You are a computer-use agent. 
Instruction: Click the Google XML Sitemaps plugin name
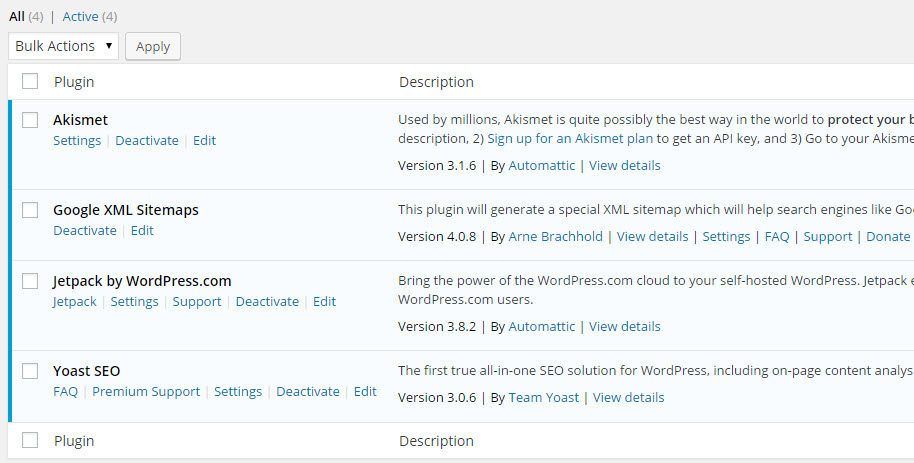point(126,210)
